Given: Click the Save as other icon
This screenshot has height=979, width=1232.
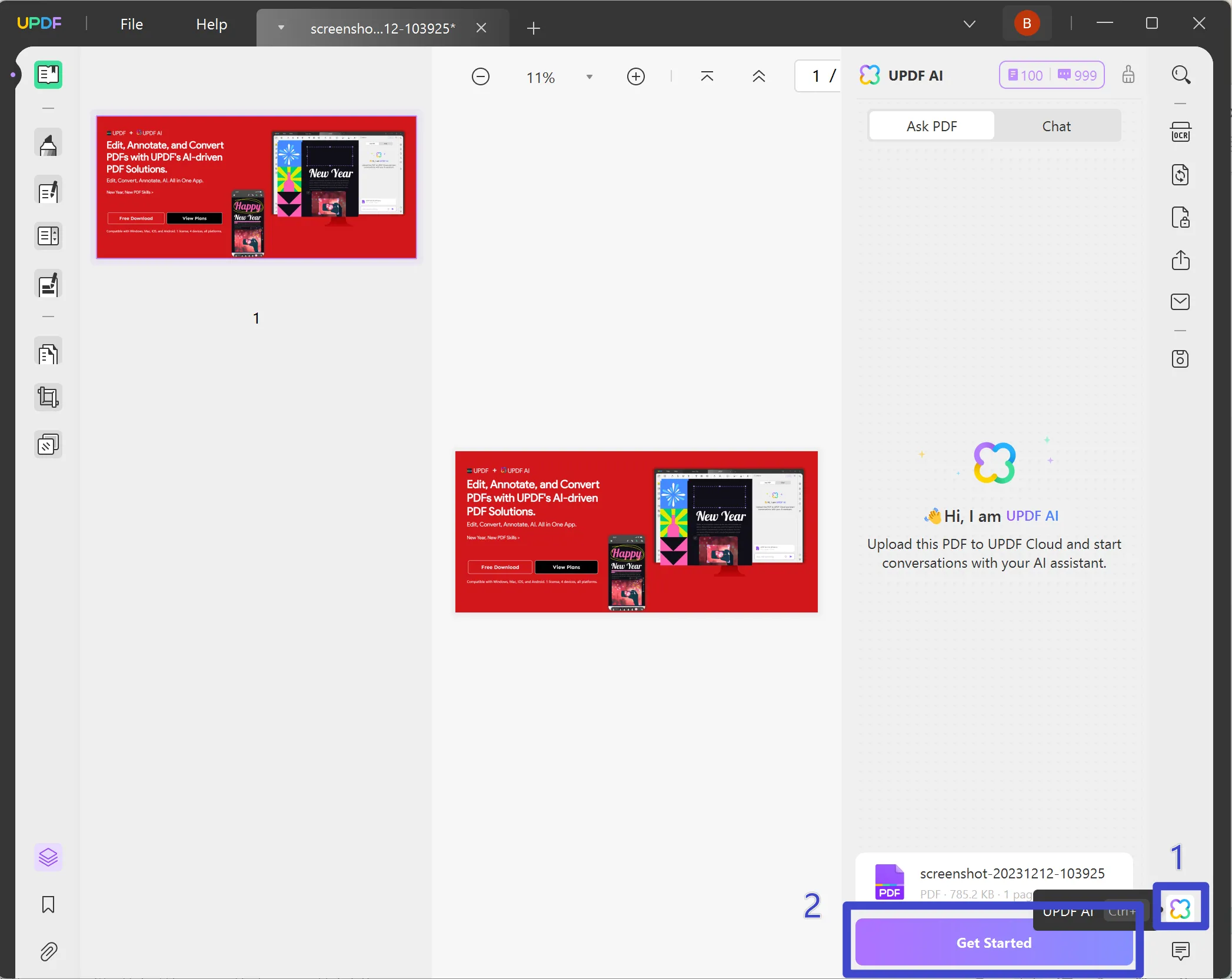Looking at the screenshot, I should pos(1181,359).
